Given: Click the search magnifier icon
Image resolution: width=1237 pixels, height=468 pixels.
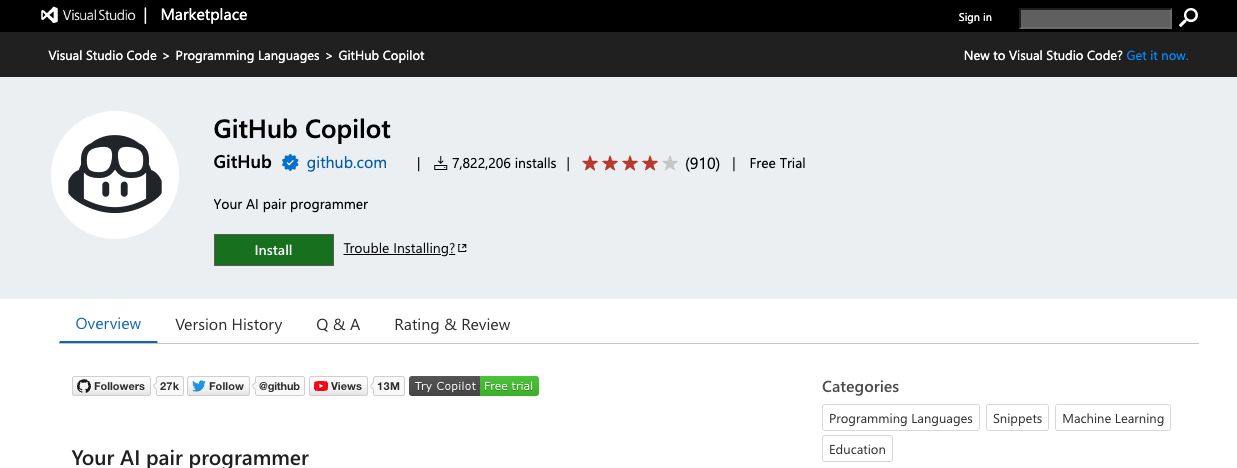Looking at the screenshot, I should tap(1188, 17).
